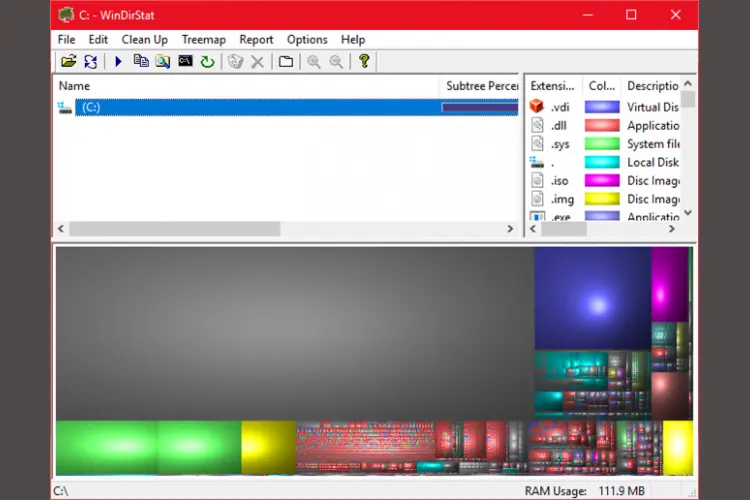Click the Zoom Out magnifier icon
Screen dimensions: 750x500
336,61
